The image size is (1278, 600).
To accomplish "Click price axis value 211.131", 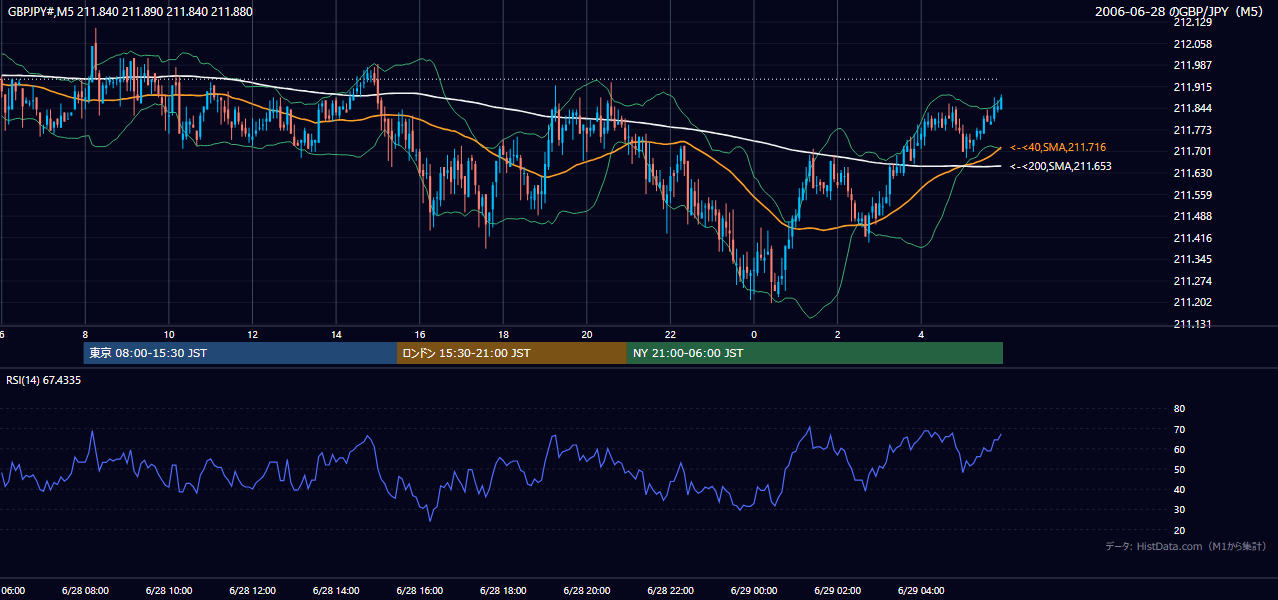I will pyautogui.click(x=1192, y=324).
